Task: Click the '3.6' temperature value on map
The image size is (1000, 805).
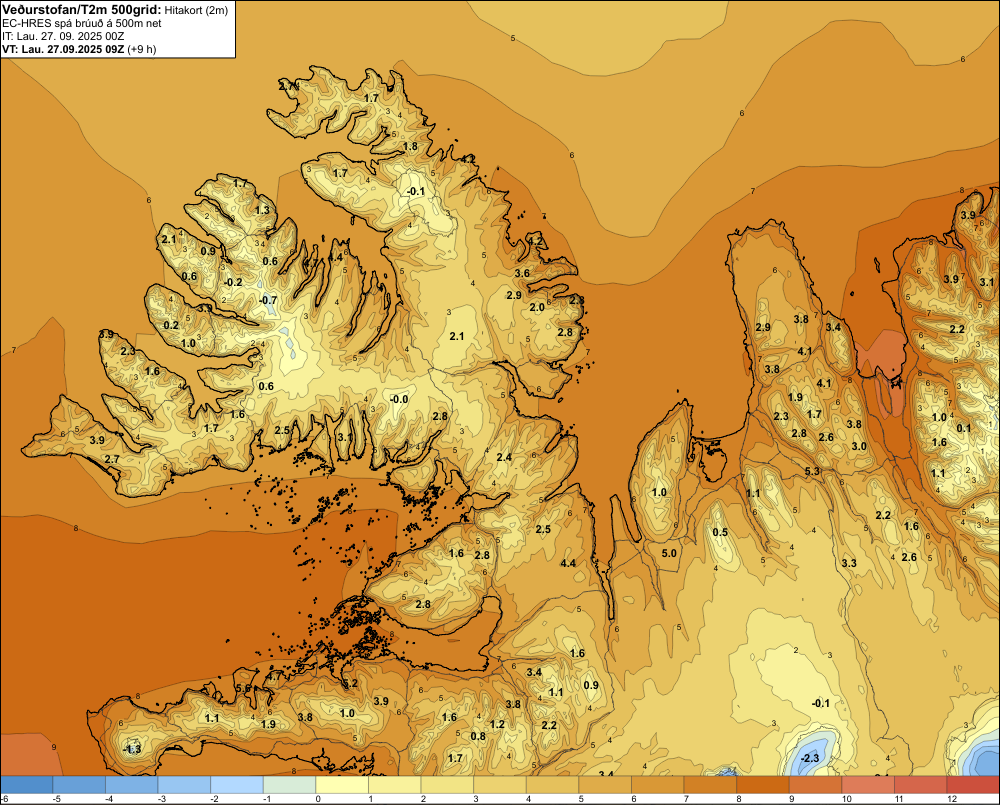Action: click(x=522, y=273)
